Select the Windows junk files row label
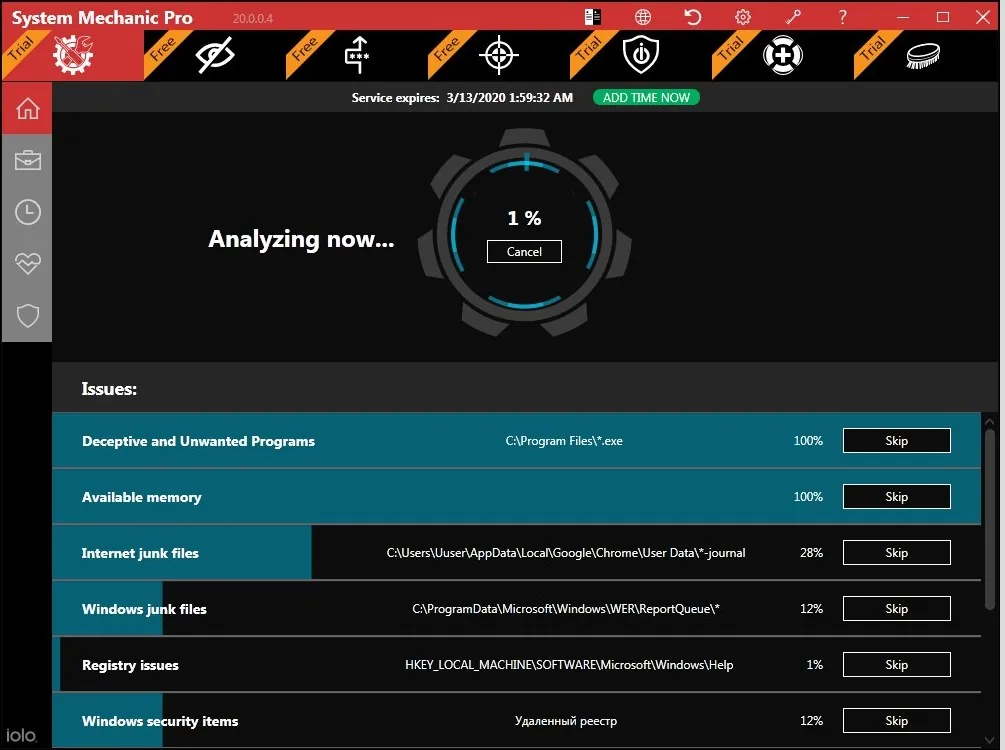The image size is (1005, 750). coord(144,609)
